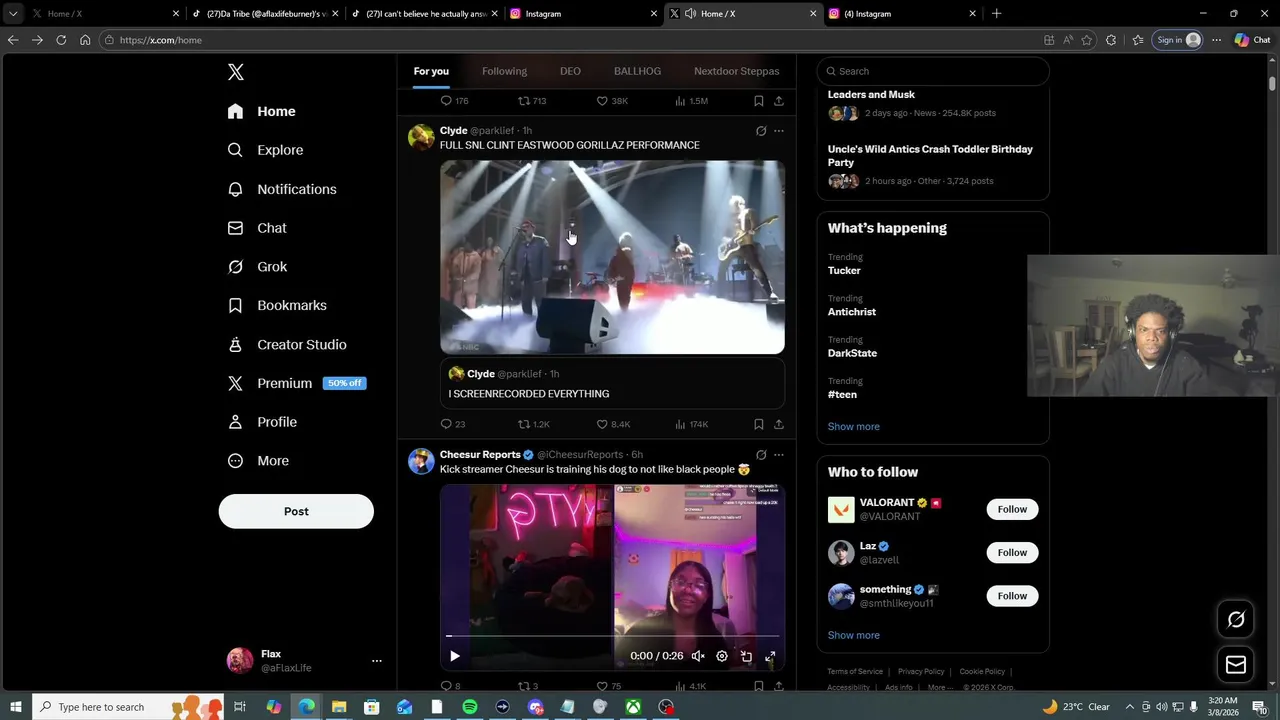Image resolution: width=1280 pixels, height=720 pixels.
Task: Open Grok actions on Clyde's post
Action: pos(761,131)
